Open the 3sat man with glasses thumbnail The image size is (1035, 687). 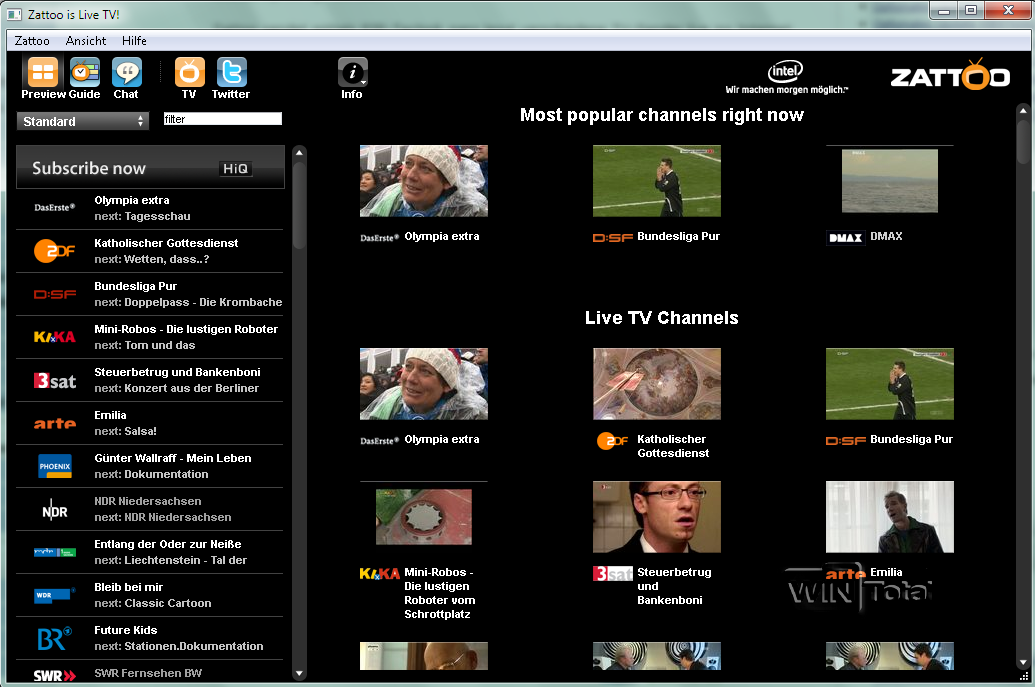click(657, 517)
